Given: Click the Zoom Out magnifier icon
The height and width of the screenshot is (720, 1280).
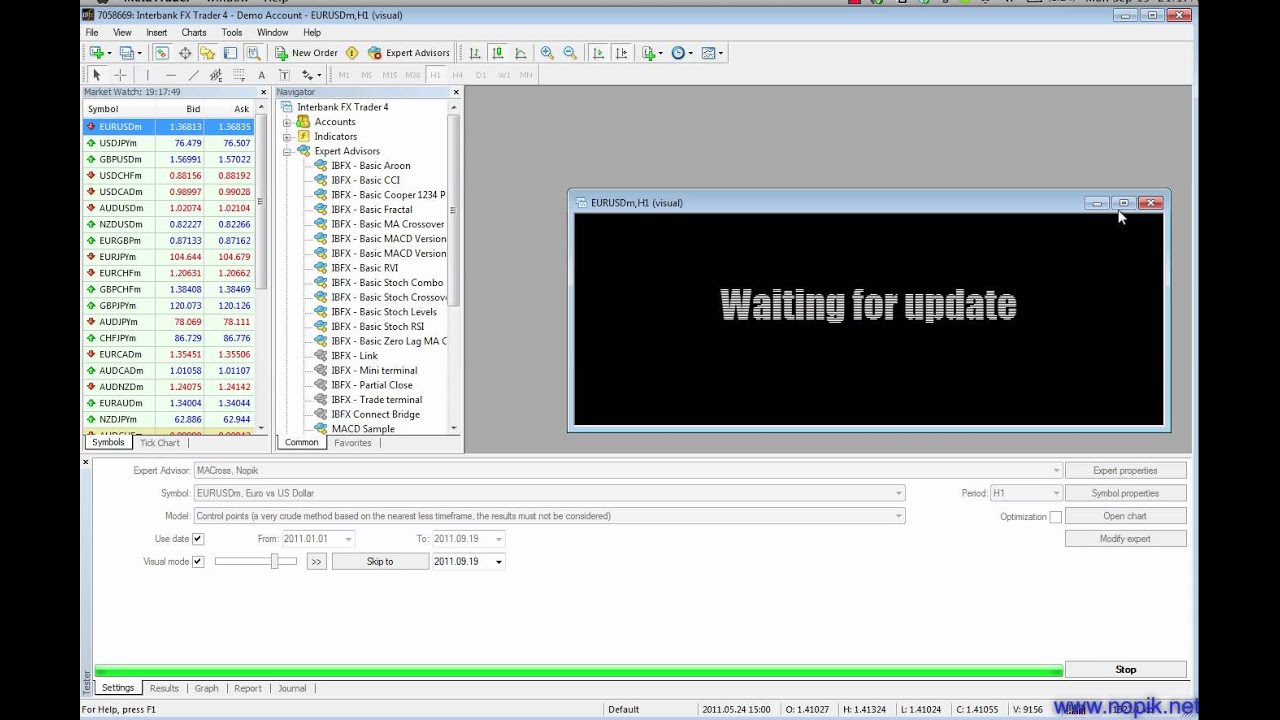Looking at the screenshot, I should point(570,53).
